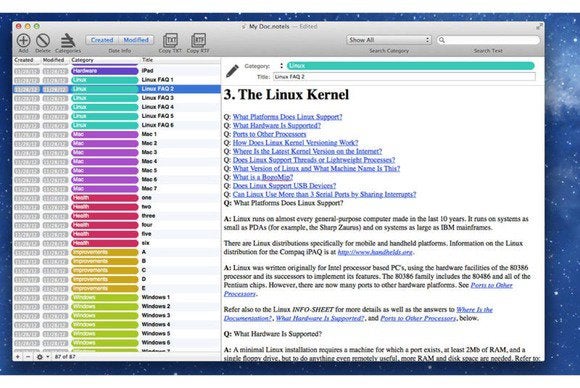
Task: Select the Linux FAQ 3 note
Action: pyautogui.click(x=117, y=98)
